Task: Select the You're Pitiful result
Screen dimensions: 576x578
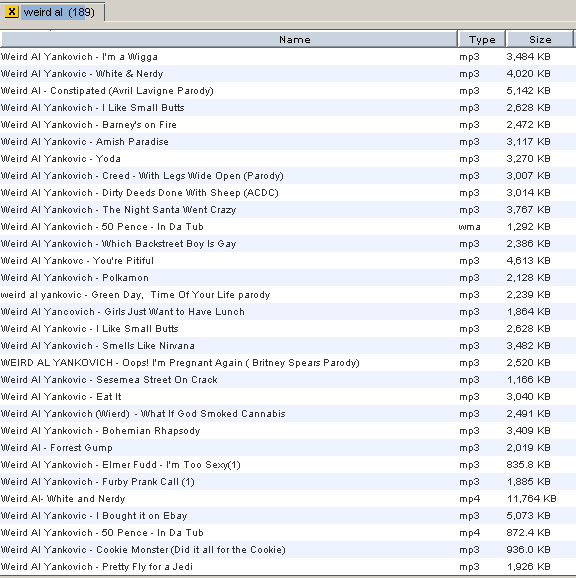Action: tap(288, 261)
